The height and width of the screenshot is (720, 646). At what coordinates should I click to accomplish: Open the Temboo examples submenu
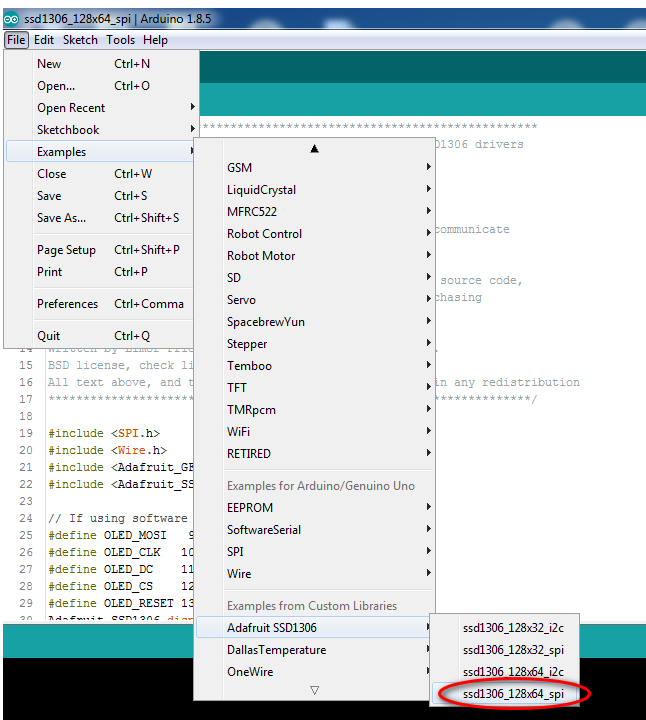coord(315,366)
